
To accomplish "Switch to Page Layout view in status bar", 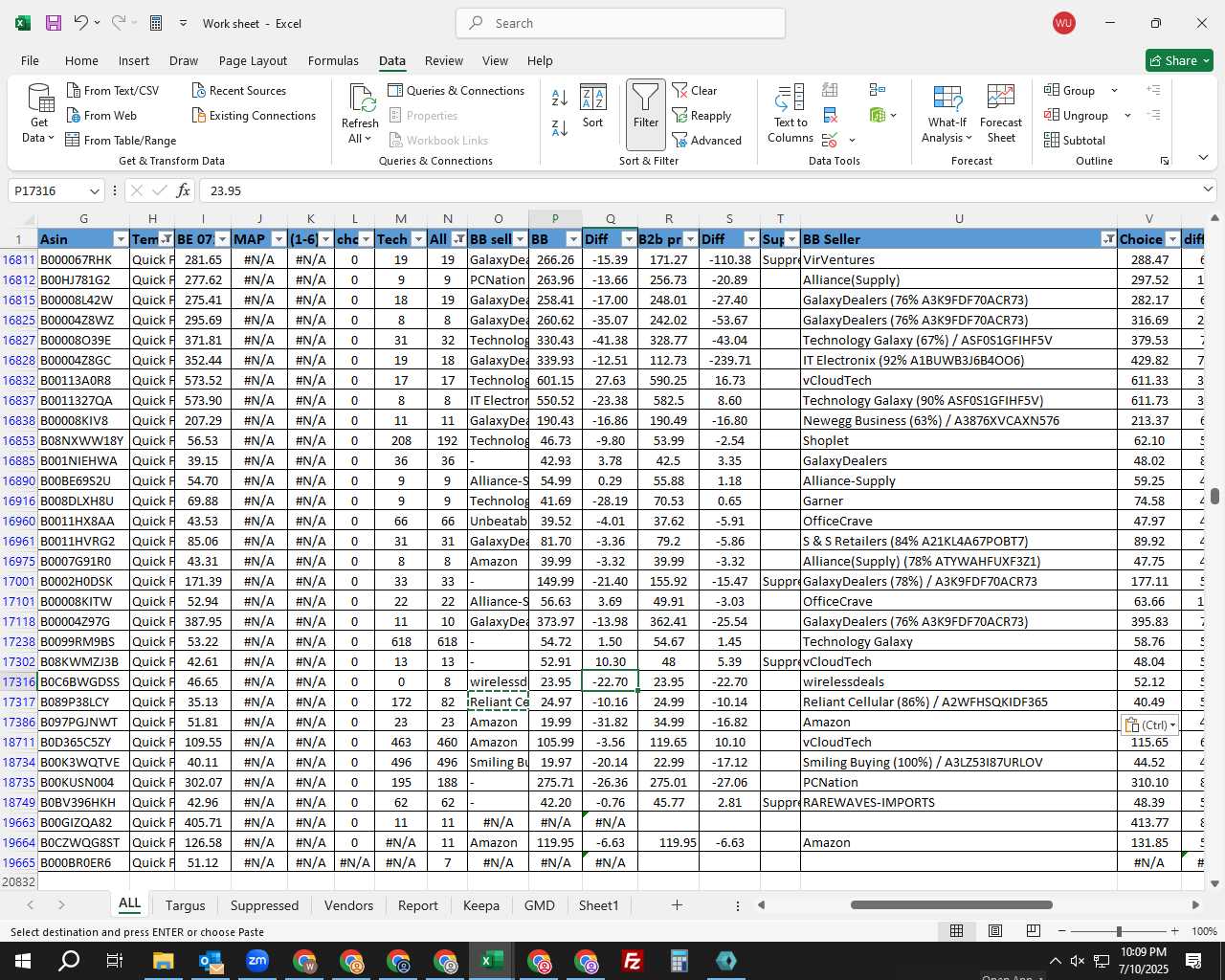I will tap(995, 930).
